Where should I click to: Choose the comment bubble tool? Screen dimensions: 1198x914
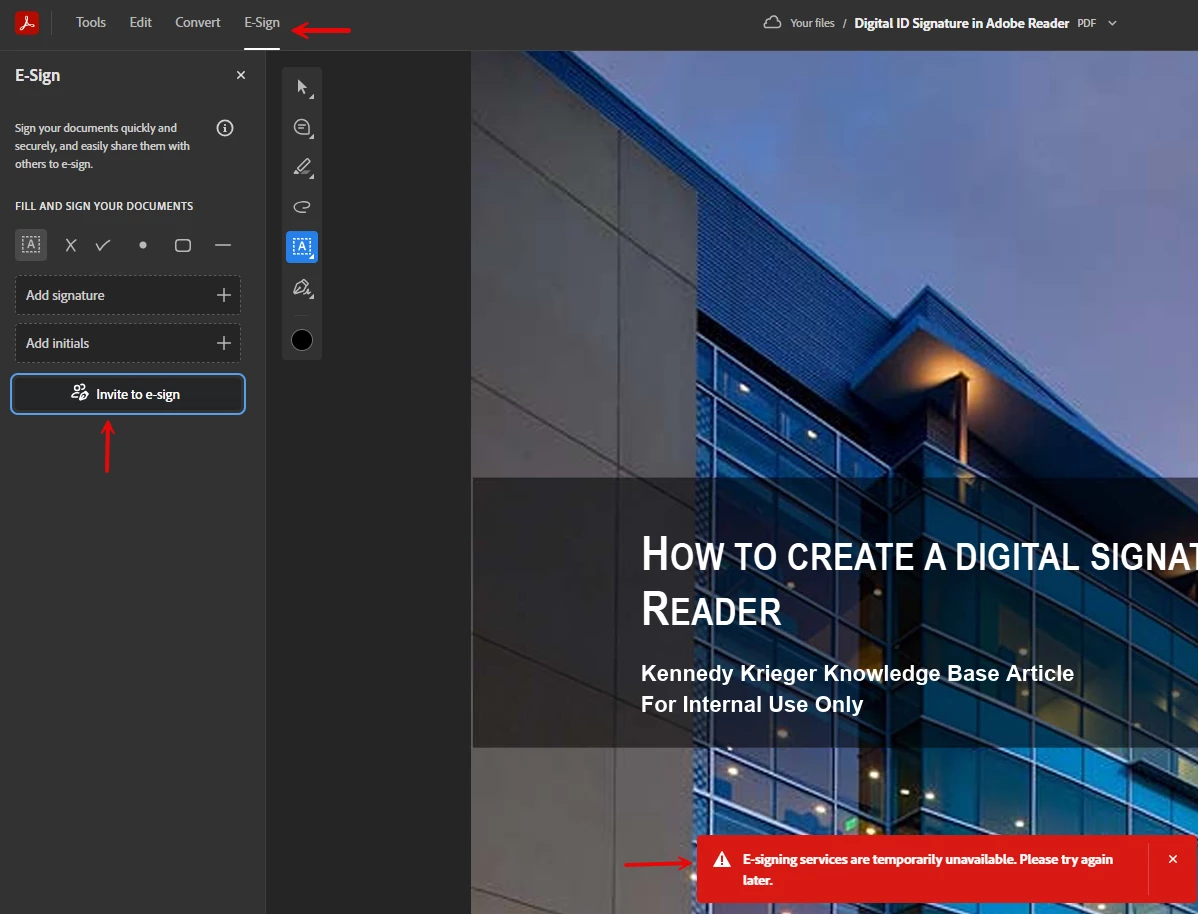[303, 128]
